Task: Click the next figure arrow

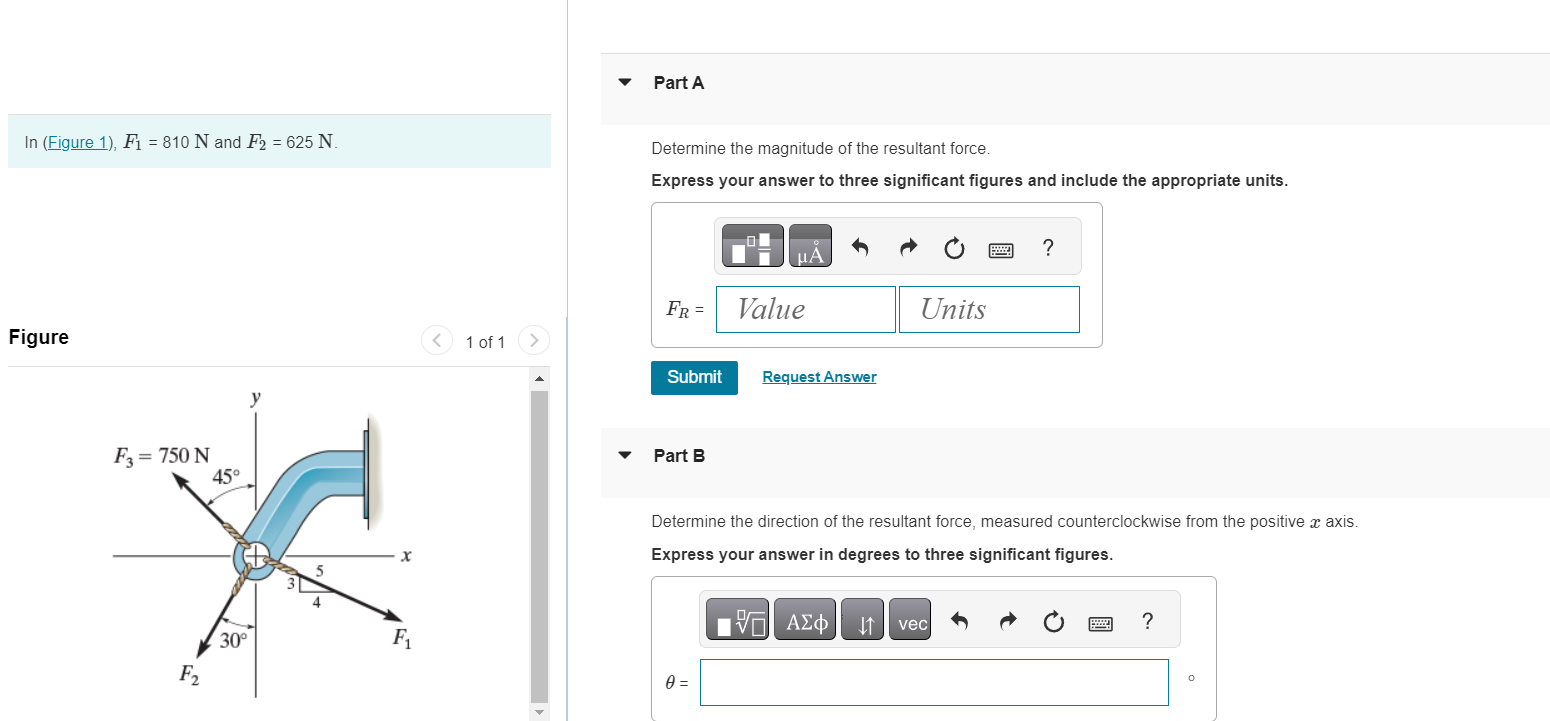Action: tap(534, 340)
